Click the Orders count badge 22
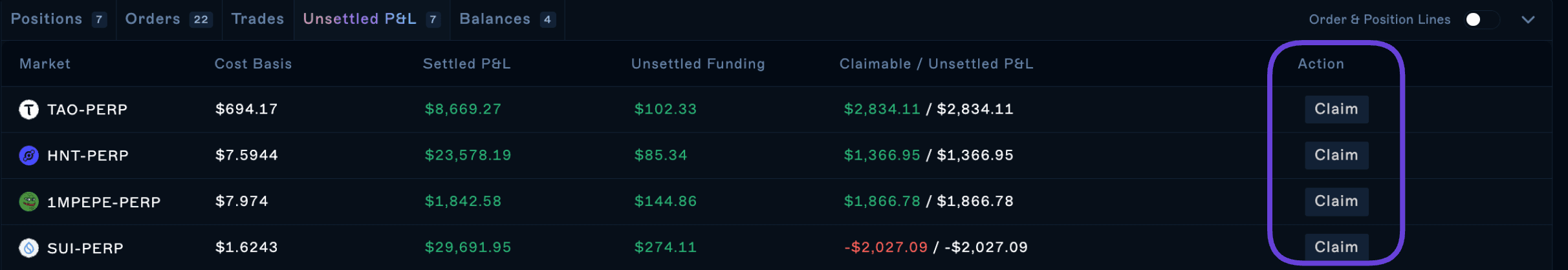The image size is (1568, 270). (x=201, y=19)
